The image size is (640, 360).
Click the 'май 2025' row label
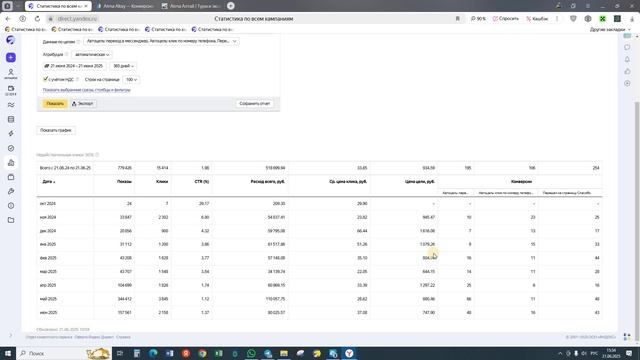[x=48, y=299]
